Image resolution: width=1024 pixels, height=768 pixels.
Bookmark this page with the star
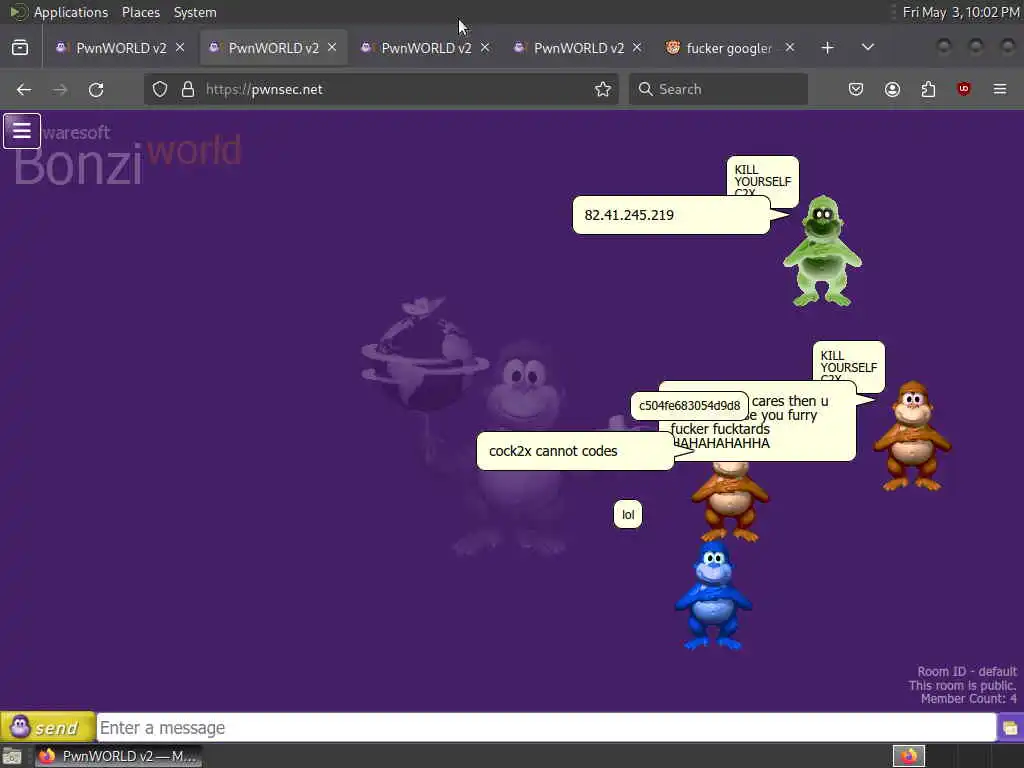(x=603, y=89)
